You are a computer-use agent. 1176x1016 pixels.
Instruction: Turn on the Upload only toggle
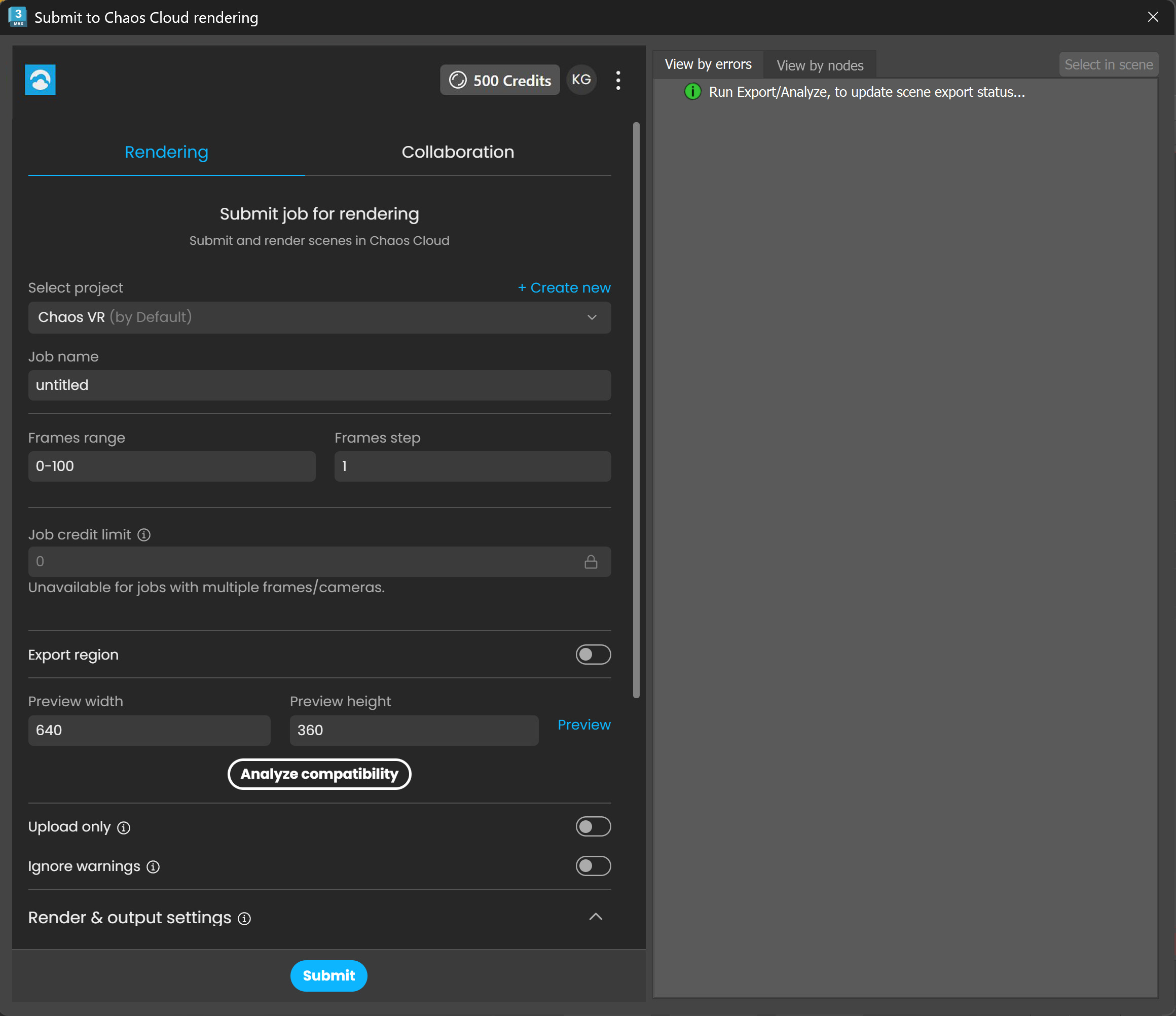593,826
